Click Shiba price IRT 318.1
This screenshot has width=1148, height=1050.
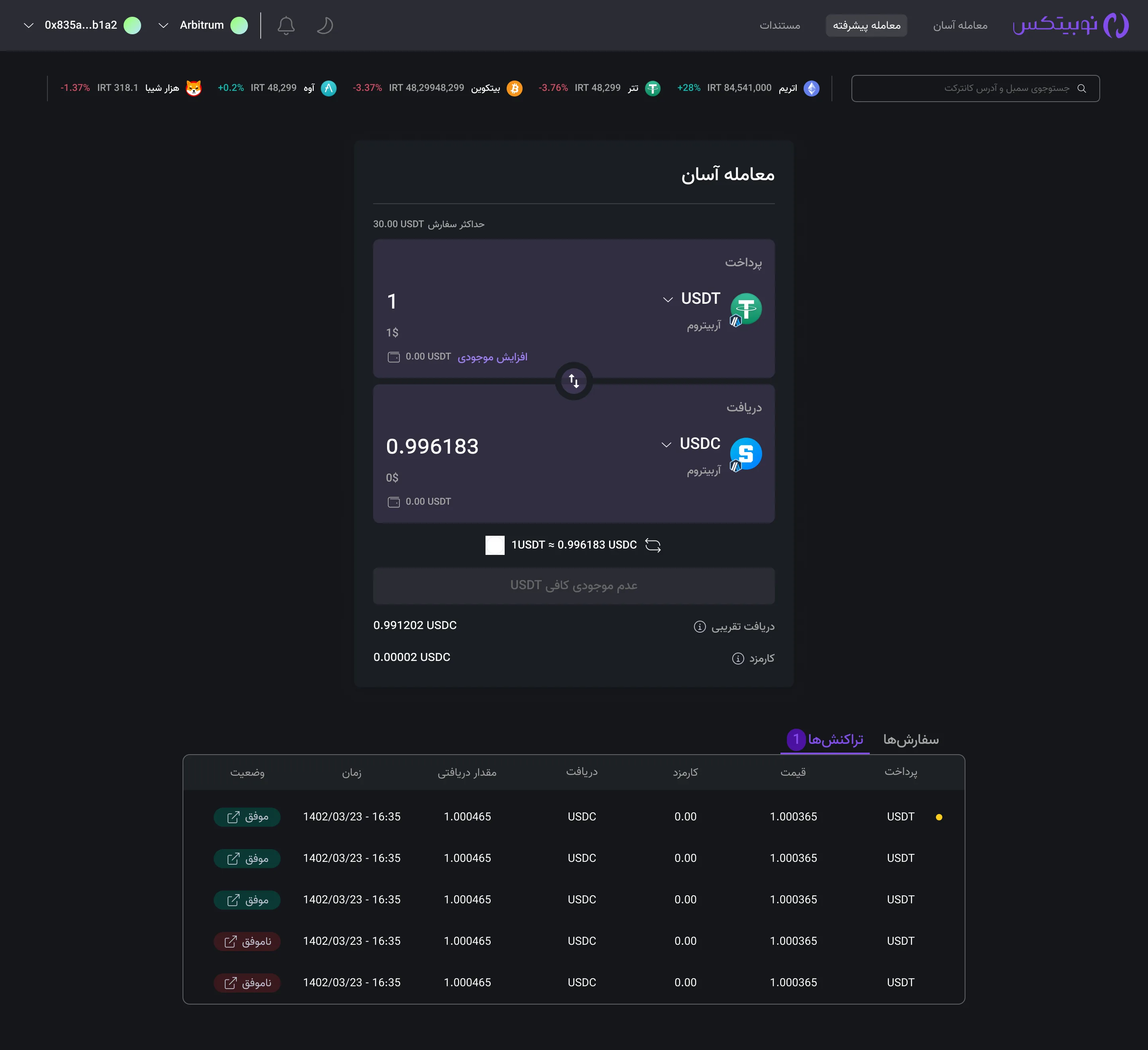[117, 88]
